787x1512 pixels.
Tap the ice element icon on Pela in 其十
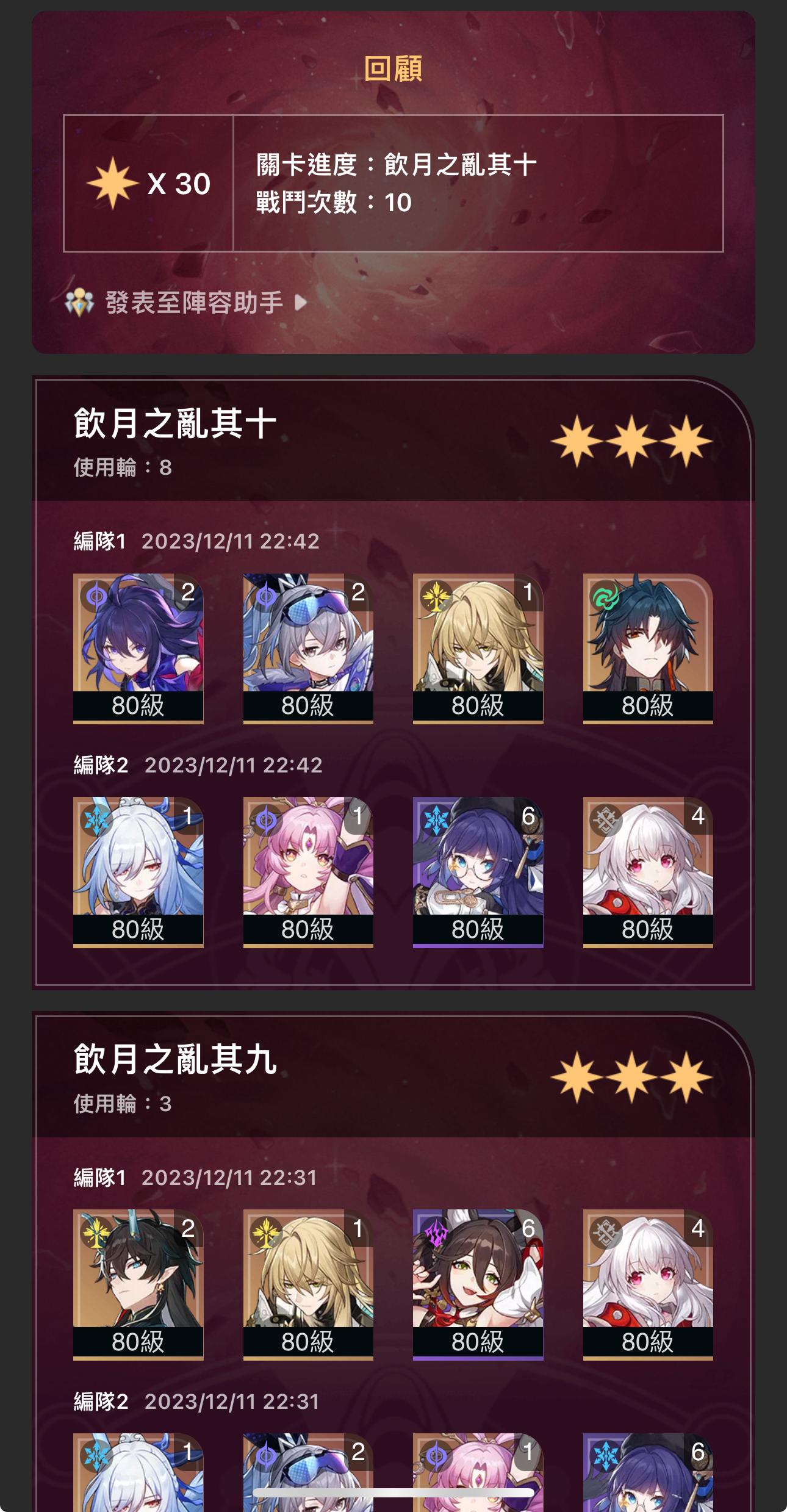[x=436, y=819]
